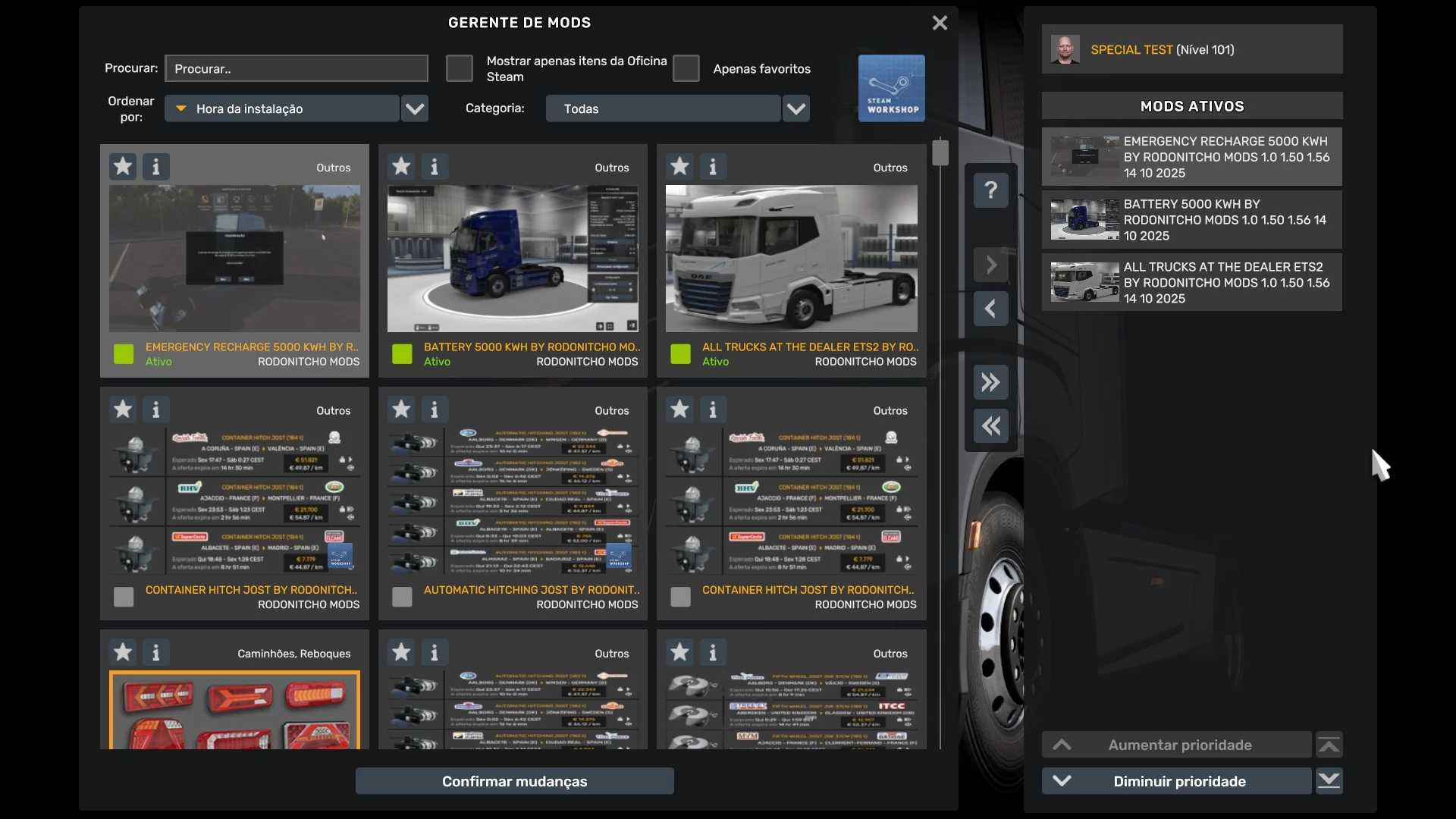
Task: Click the question mark help icon
Action: coord(990,190)
